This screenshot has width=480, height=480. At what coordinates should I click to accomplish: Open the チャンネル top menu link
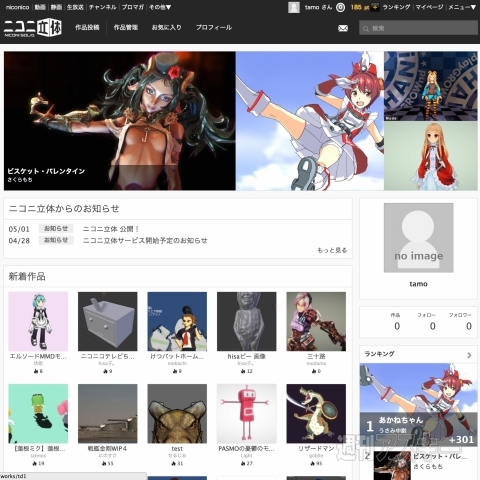tap(102, 7)
